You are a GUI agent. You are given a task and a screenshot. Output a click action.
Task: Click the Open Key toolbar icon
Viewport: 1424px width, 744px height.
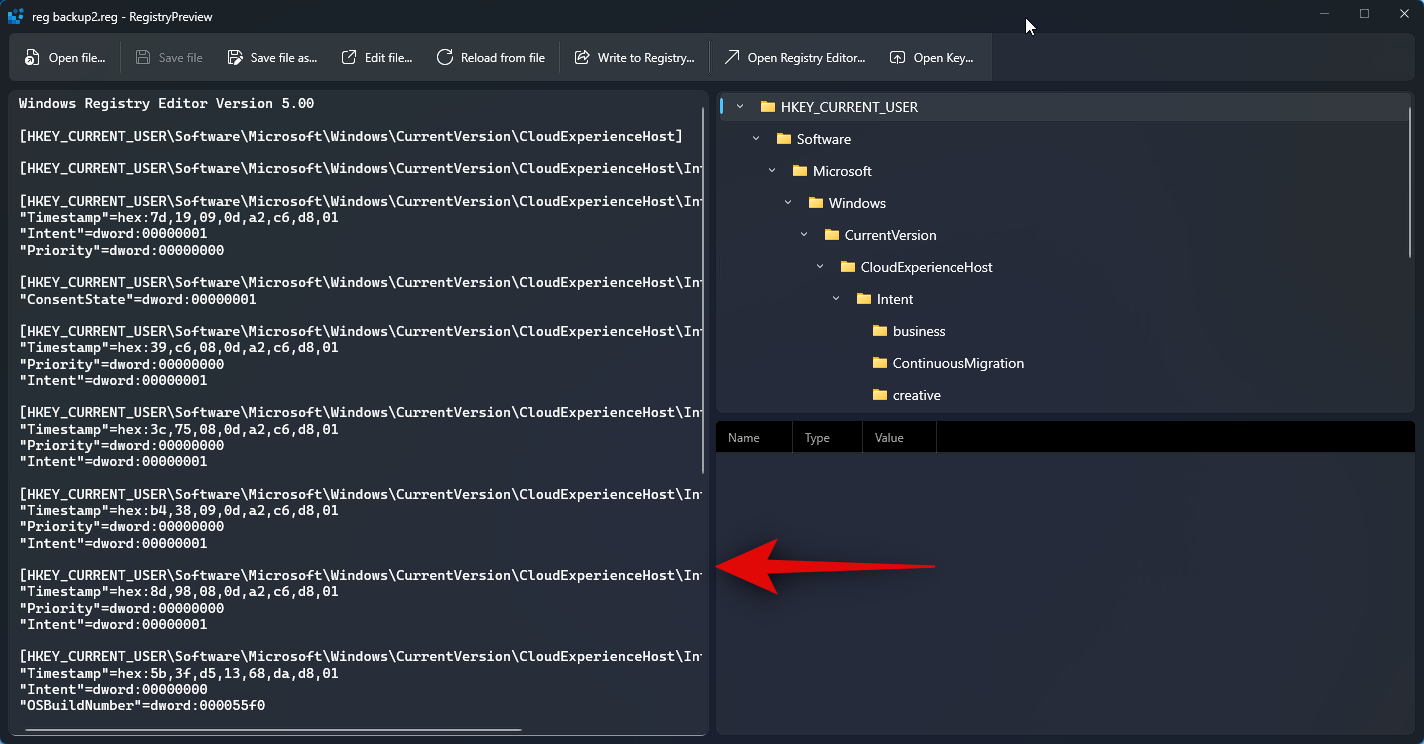click(x=898, y=58)
